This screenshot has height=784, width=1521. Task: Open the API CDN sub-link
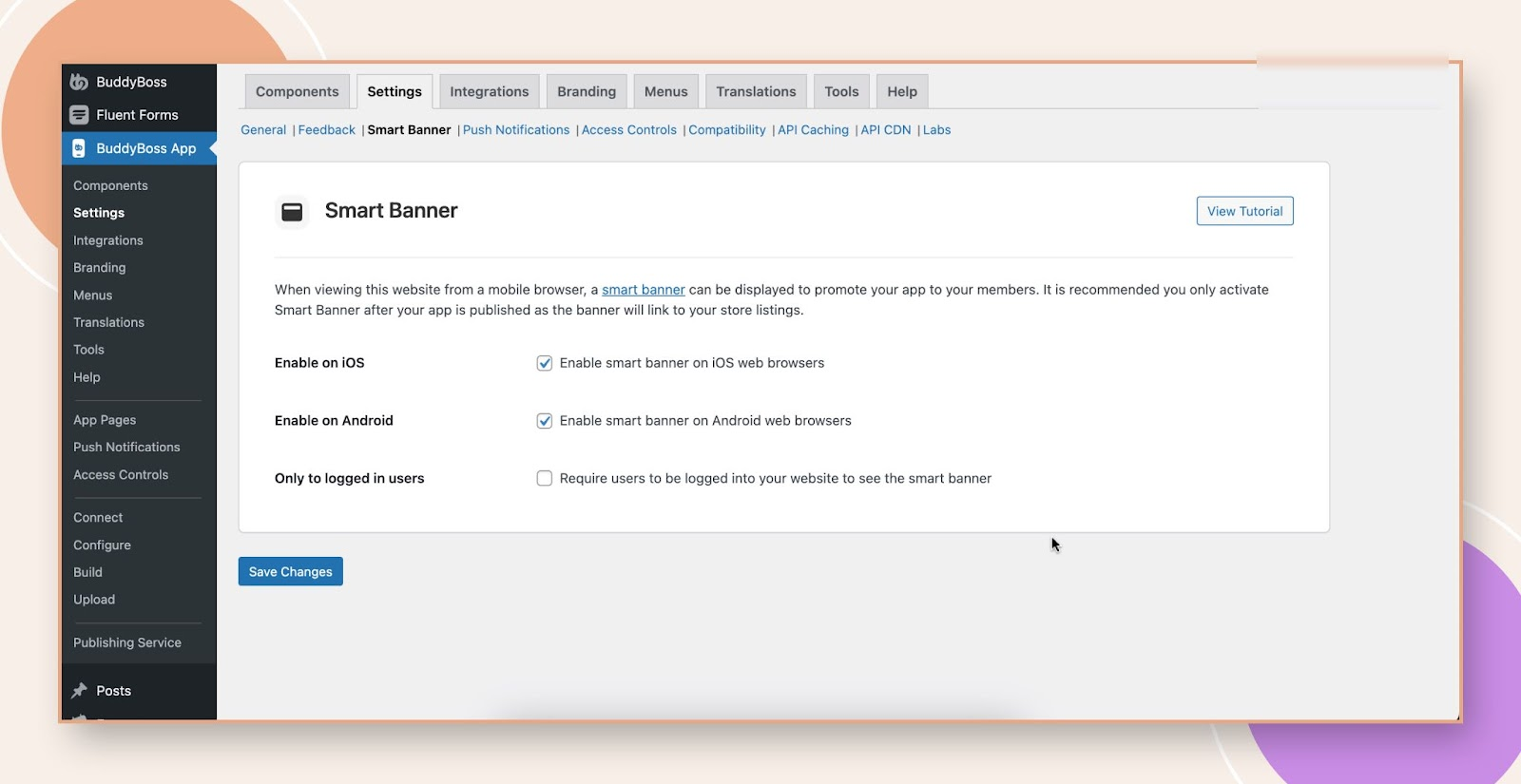pos(886,130)
